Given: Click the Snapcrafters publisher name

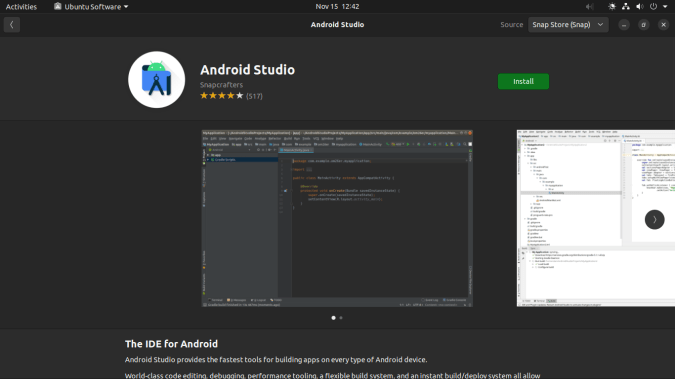Looking at the screenshot, I should pos(221,85).
